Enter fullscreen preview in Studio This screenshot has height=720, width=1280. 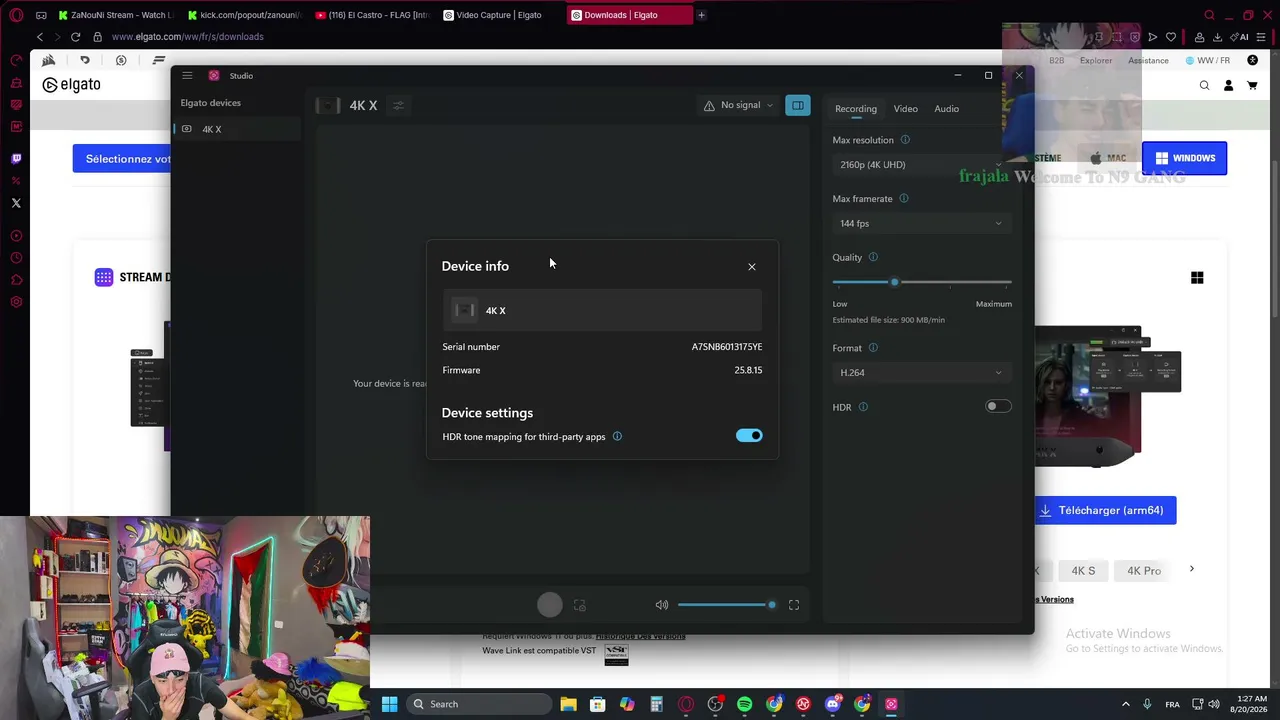pos(794,605)
